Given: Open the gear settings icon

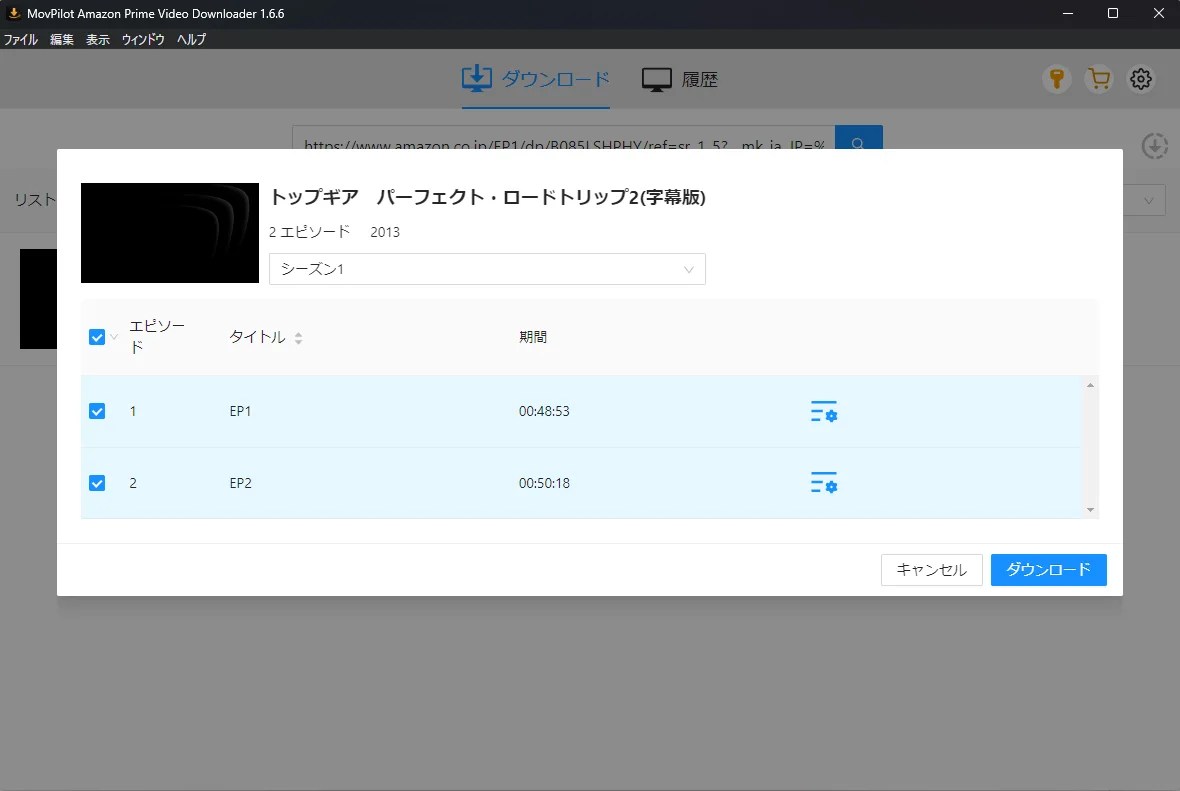Looking at the screenshot, I should point(1141,80).
